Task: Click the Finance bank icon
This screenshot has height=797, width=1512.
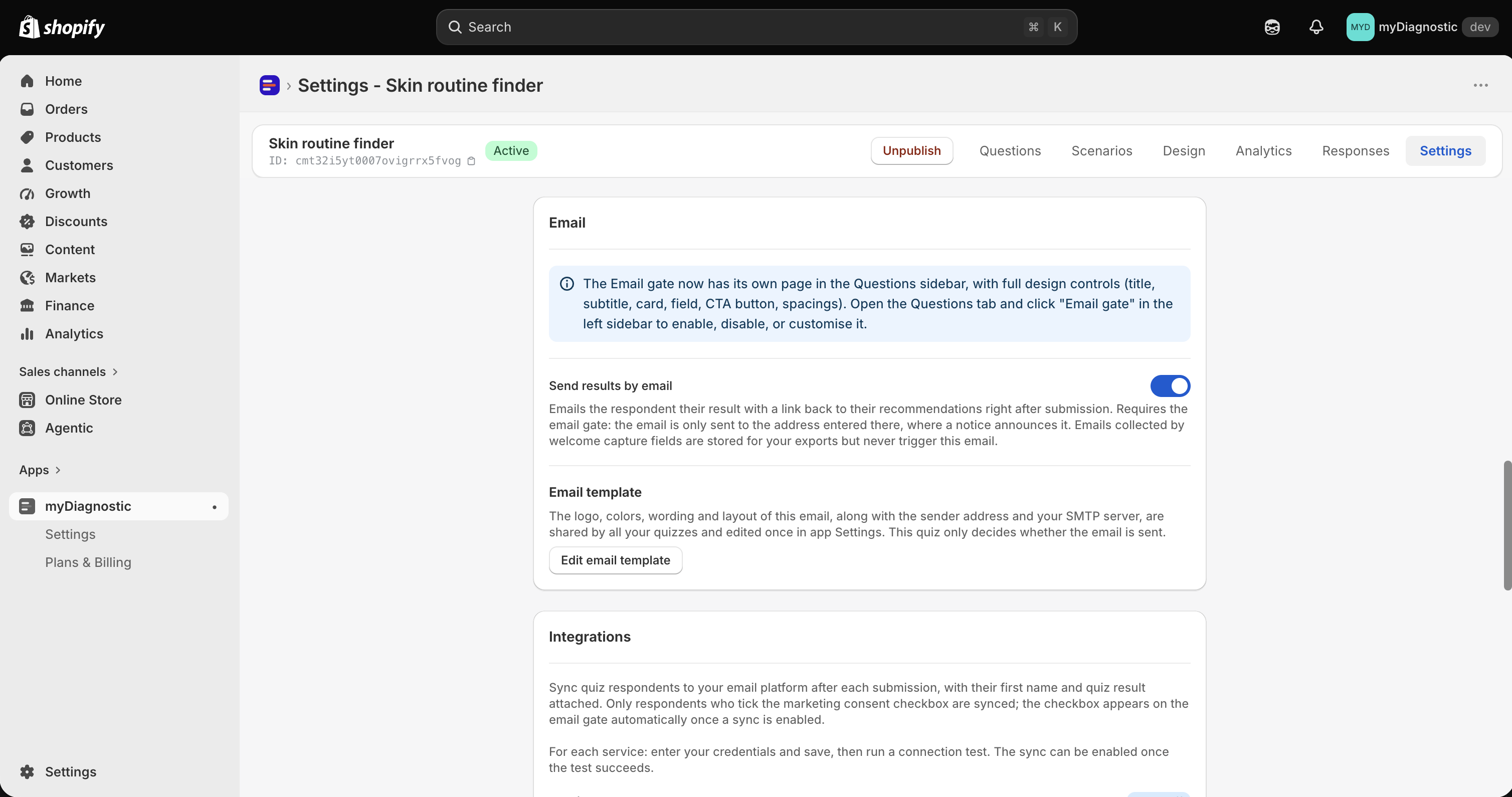Action: (27, 306)
